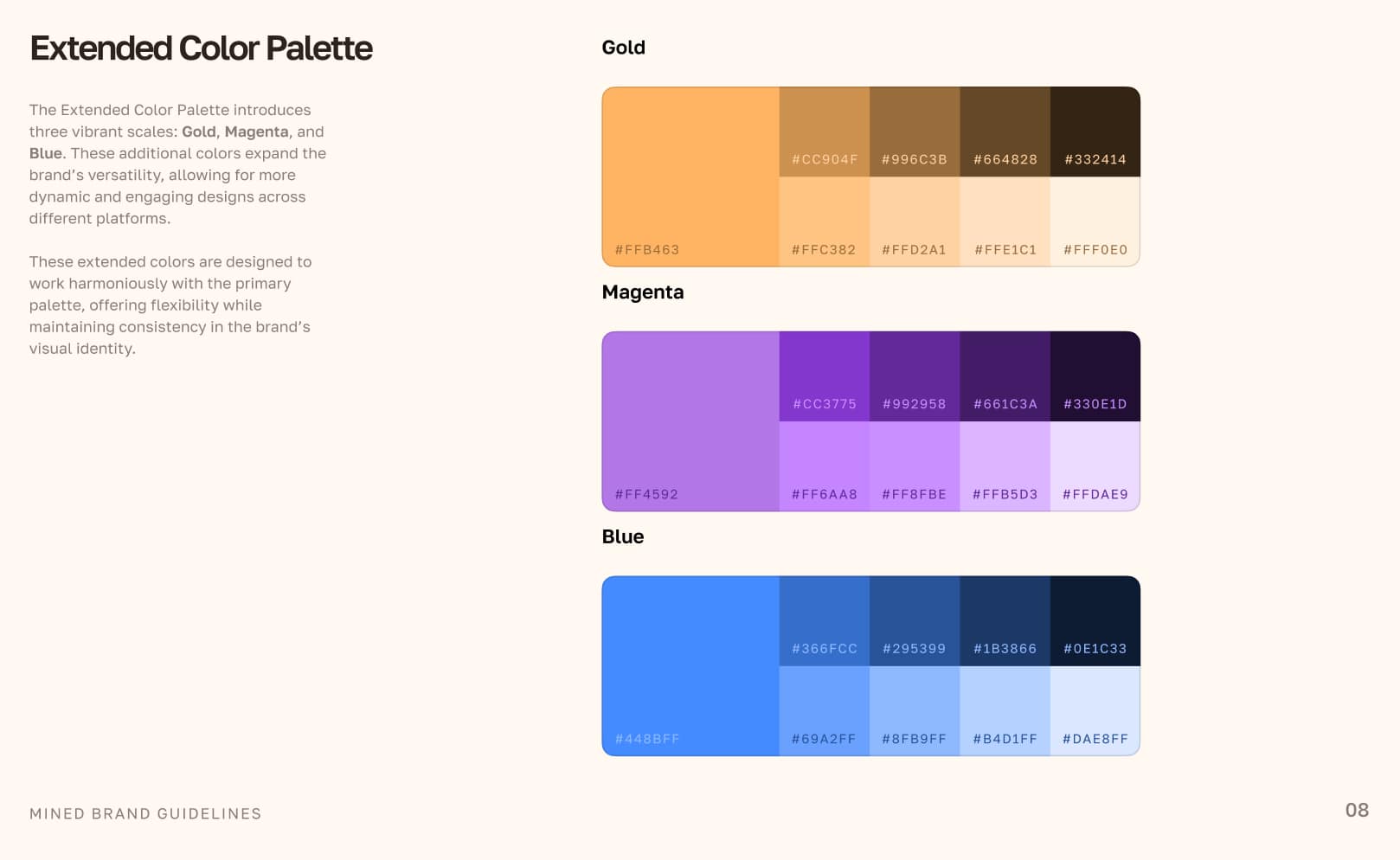Select the lightest magenta swatch #FFDAE9
The width and height of the screenshot is (1400, 860).
(x=1095, y=466)
